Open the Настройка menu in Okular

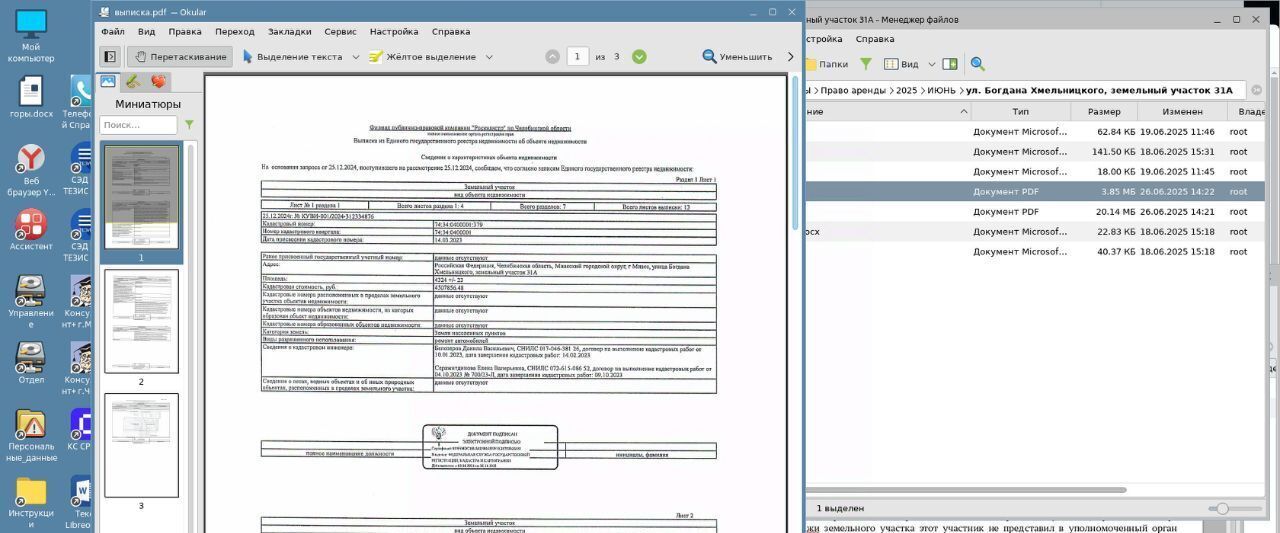pos(394,32)
